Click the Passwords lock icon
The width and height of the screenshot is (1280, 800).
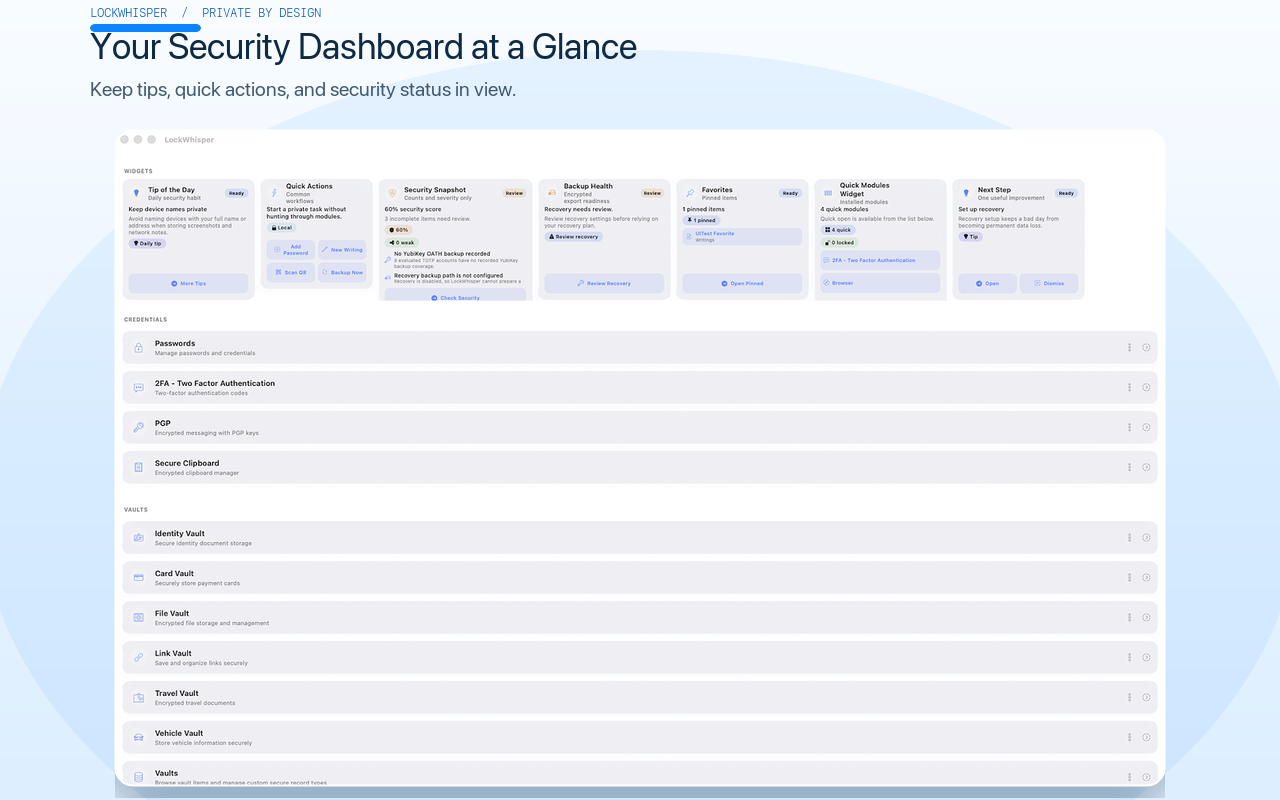point(138,347)
